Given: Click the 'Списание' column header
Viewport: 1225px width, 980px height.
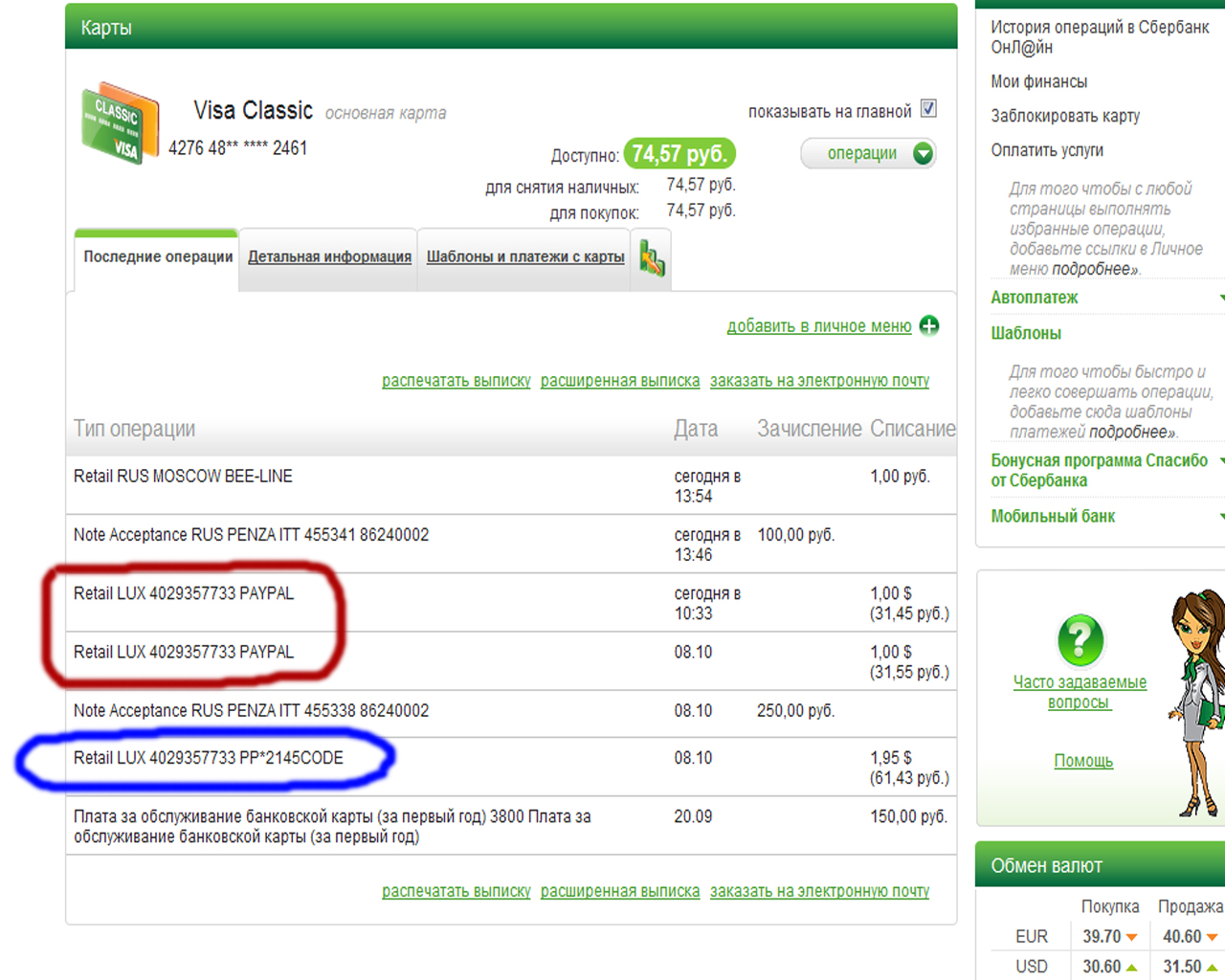Looking at the screenshot, I should click(913, 429).
